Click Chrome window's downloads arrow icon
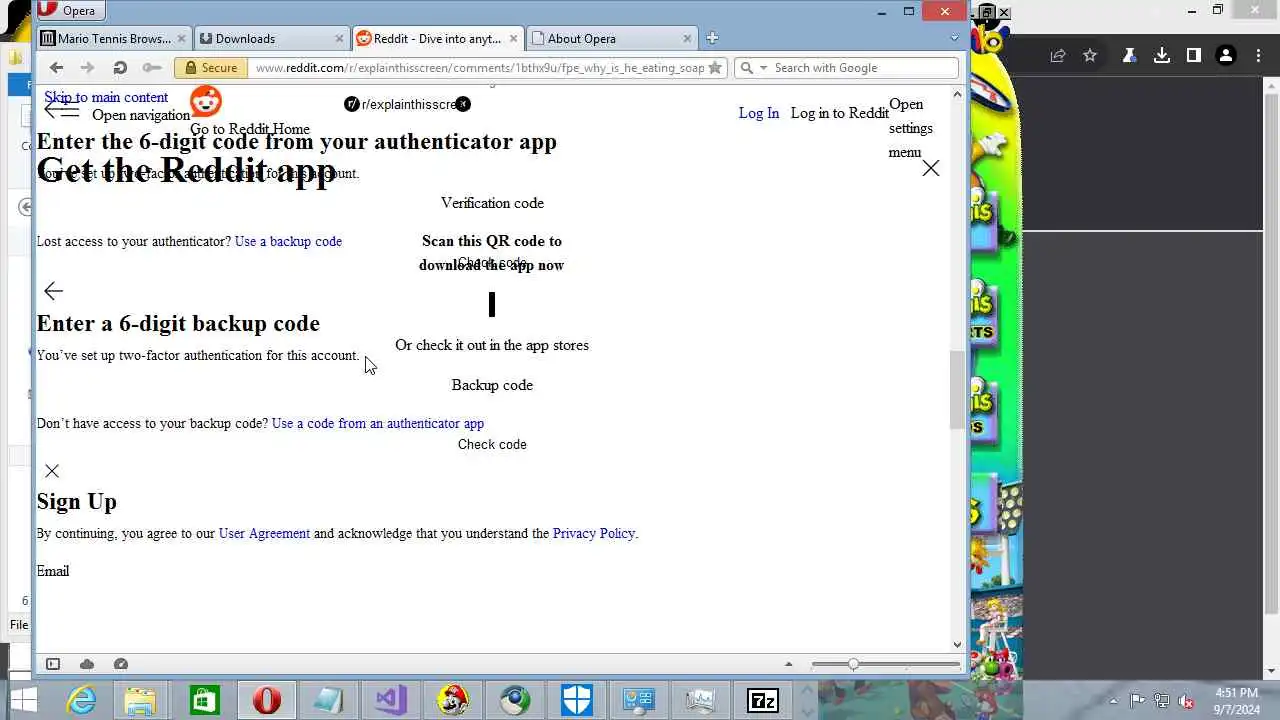This screenshot has width=1280, height=720. pyautogui.click(x=1162, y=56)
